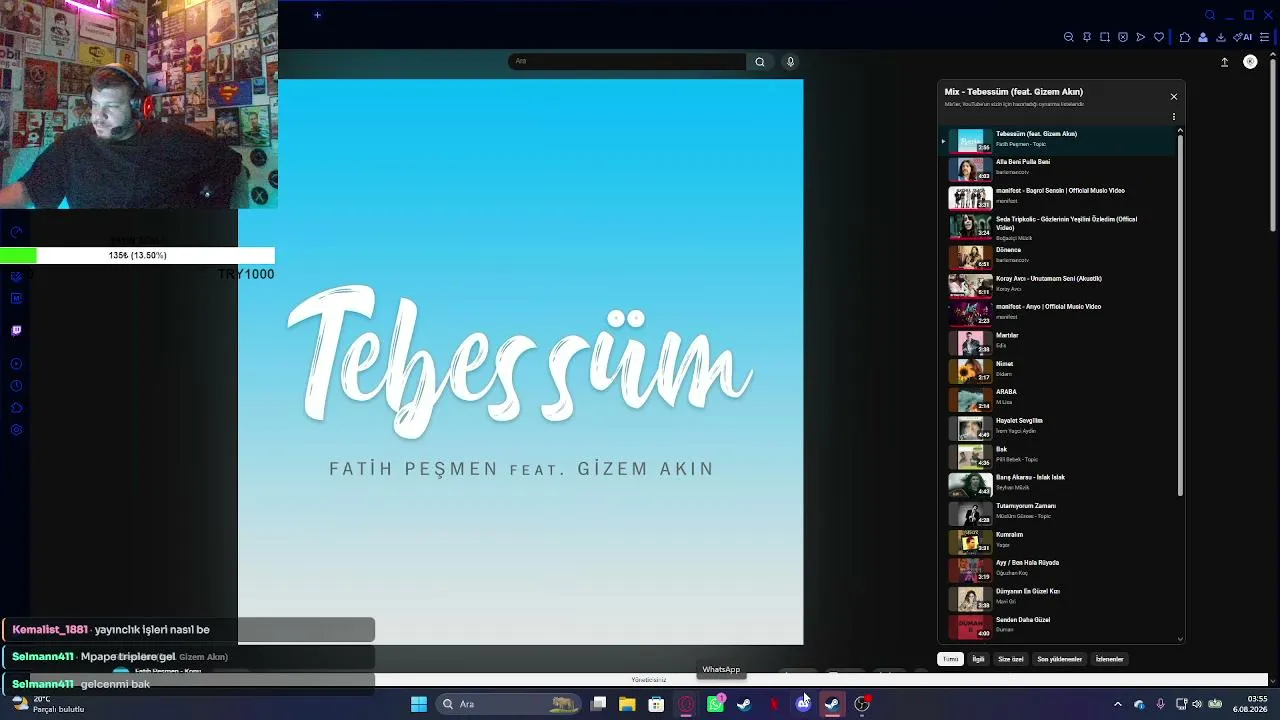Select Koray Avcı - Unutamam Seni (Akustik)
Viewport: 1280px width, 720px height.
pyautogui.click(x=1057, y=285)
